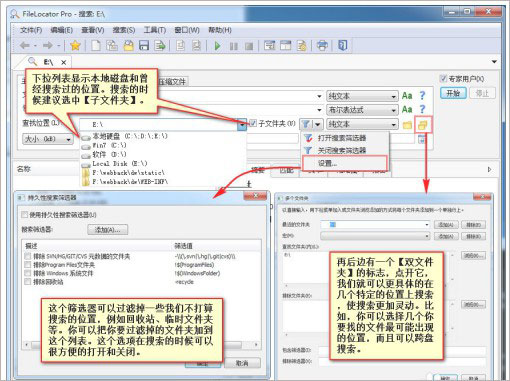
Task: Toggle case Aa icon on 布尔表达式 row
Action: coord(407,109)
